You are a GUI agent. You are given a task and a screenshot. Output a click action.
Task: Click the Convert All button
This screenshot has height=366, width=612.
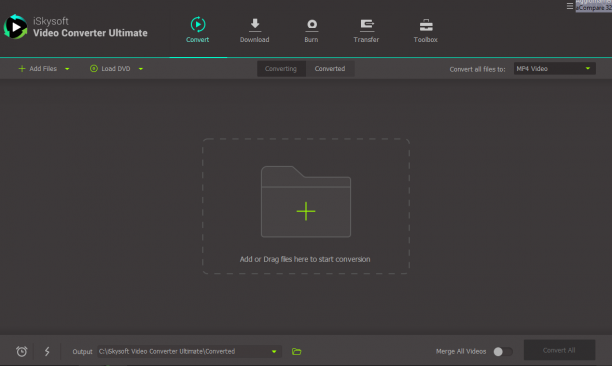pos(559,350)
